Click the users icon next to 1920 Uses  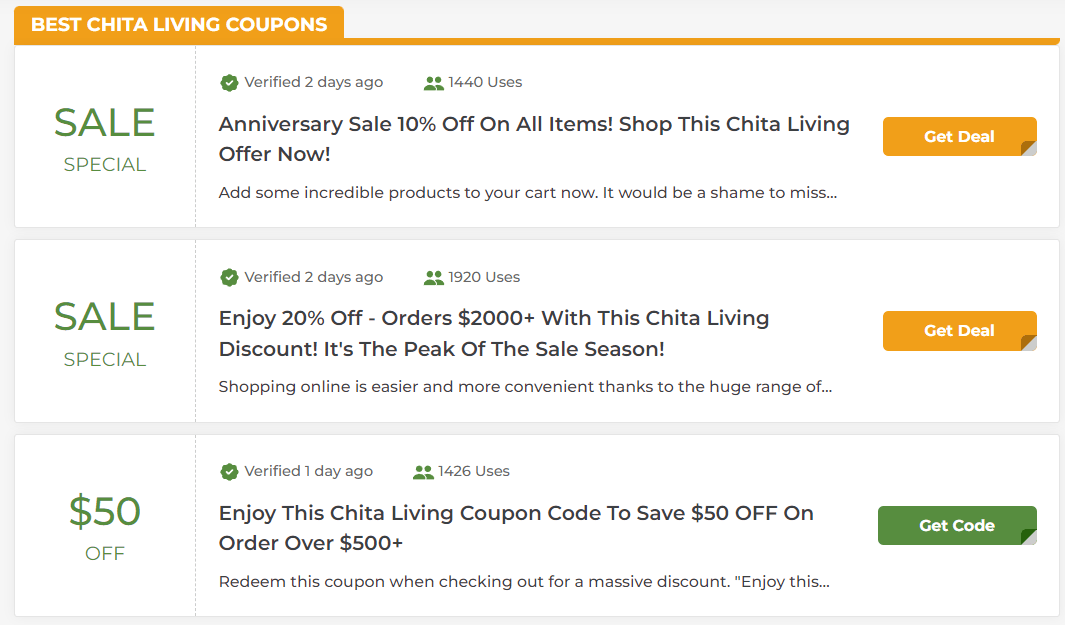pos(433,277)
